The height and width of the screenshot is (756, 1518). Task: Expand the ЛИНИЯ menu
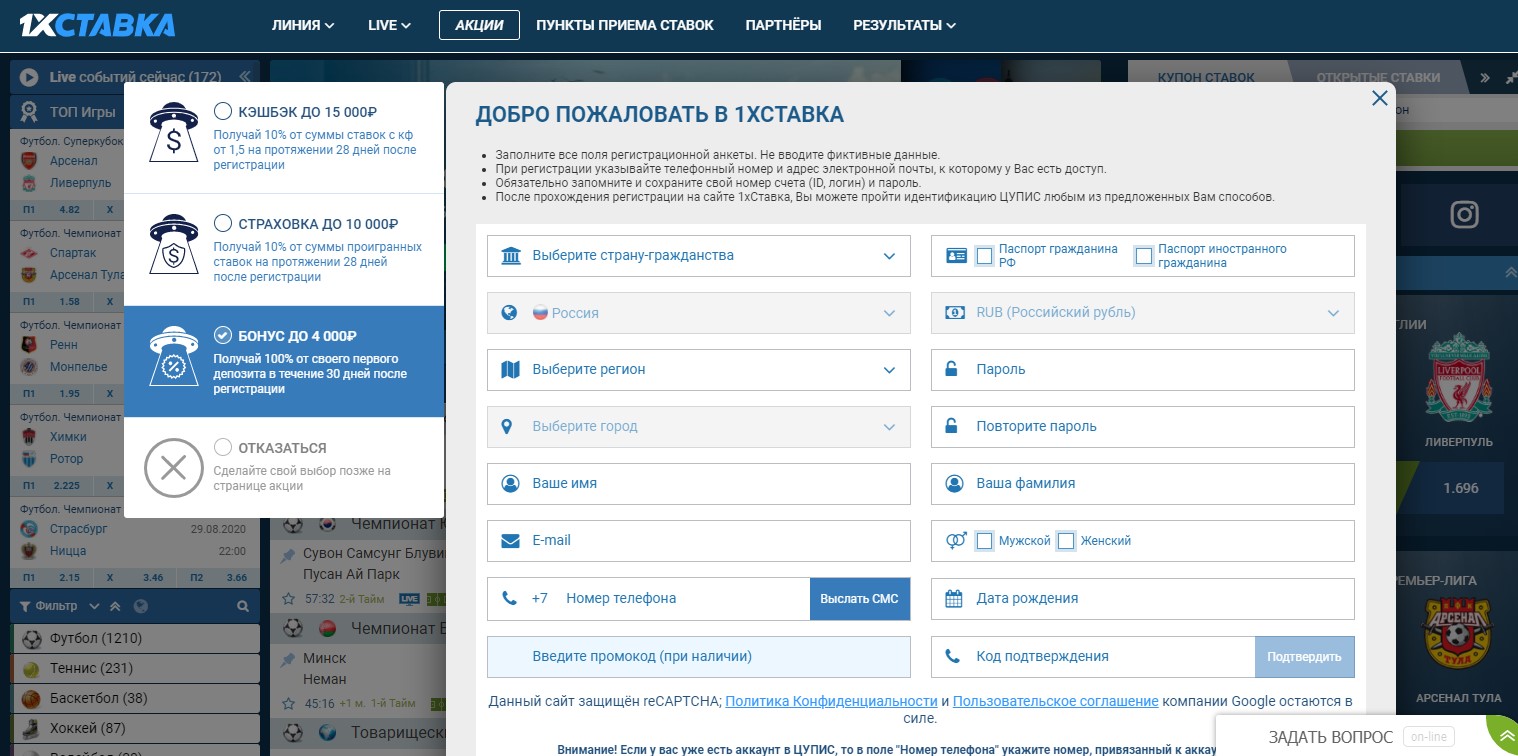(x=303, y=25)
